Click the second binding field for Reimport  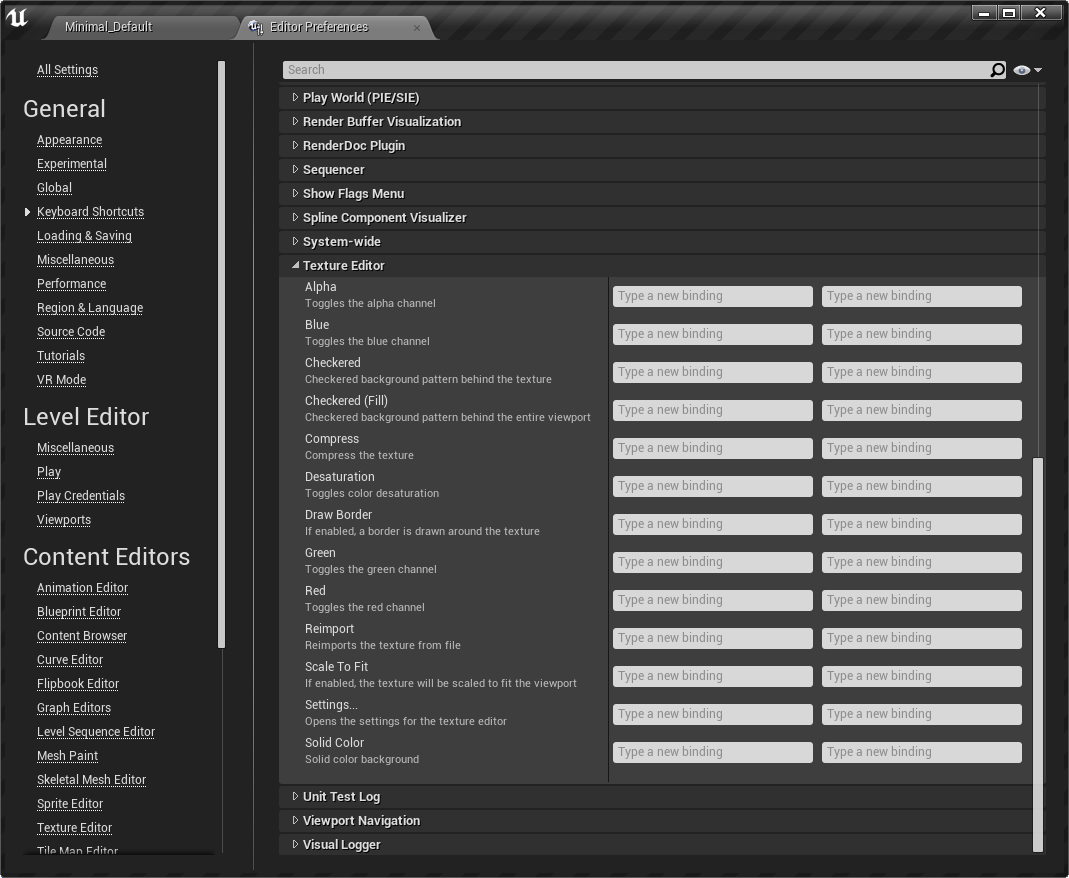[922, 638]
